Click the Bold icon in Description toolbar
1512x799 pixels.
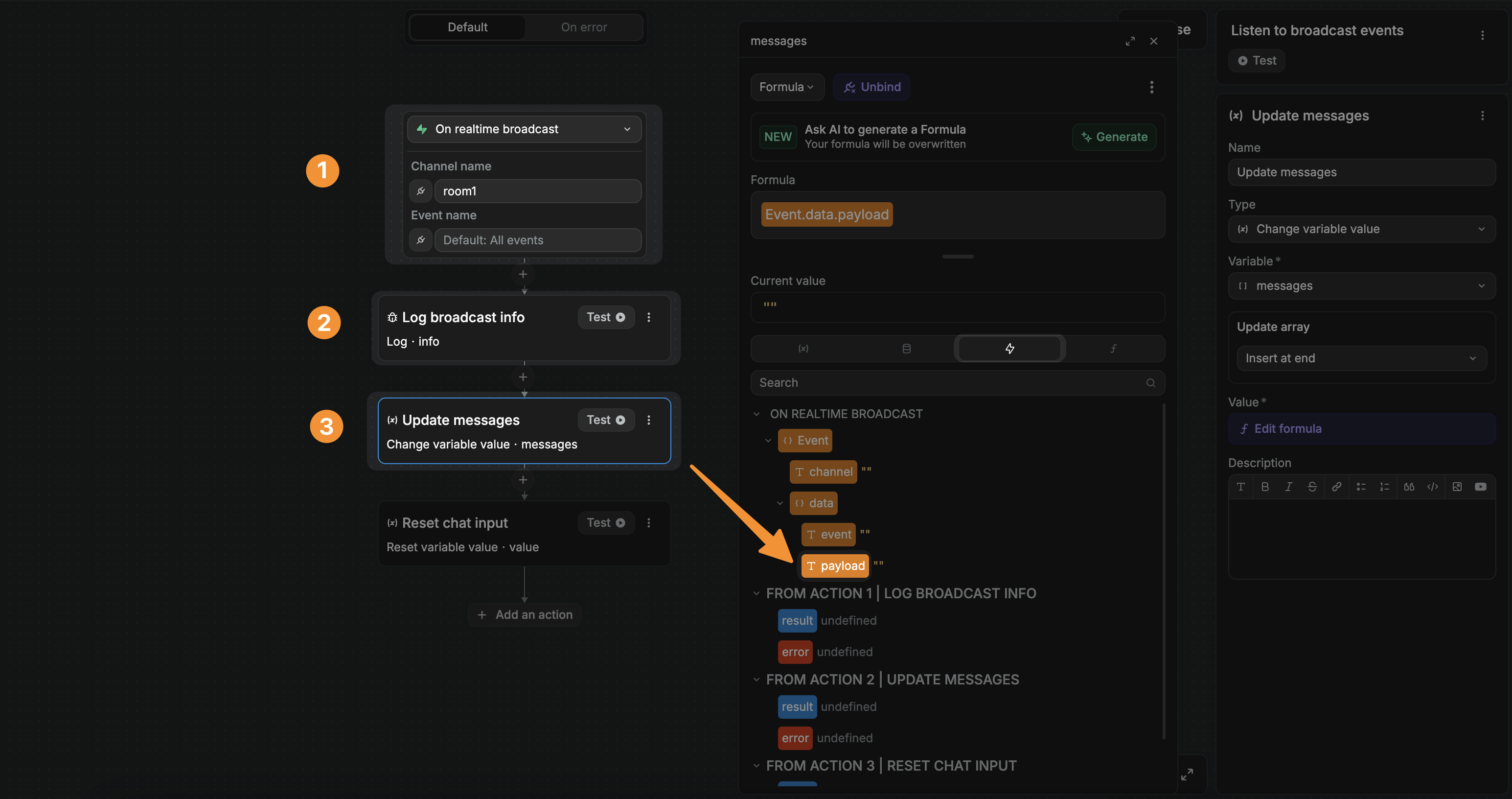click(1264, 487)
